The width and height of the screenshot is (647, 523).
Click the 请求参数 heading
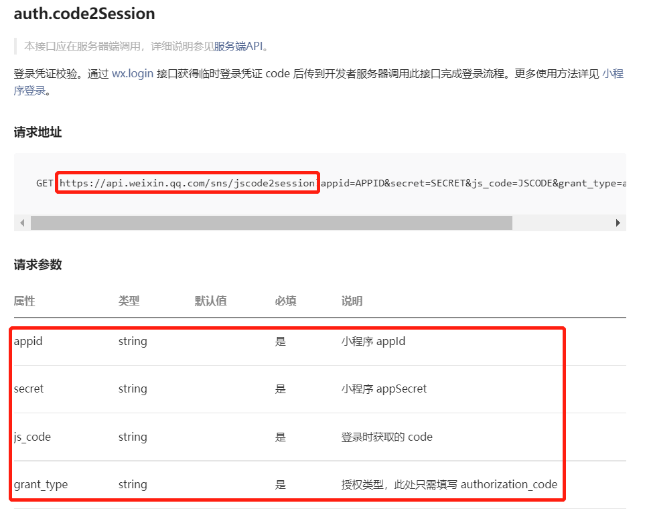38,265
